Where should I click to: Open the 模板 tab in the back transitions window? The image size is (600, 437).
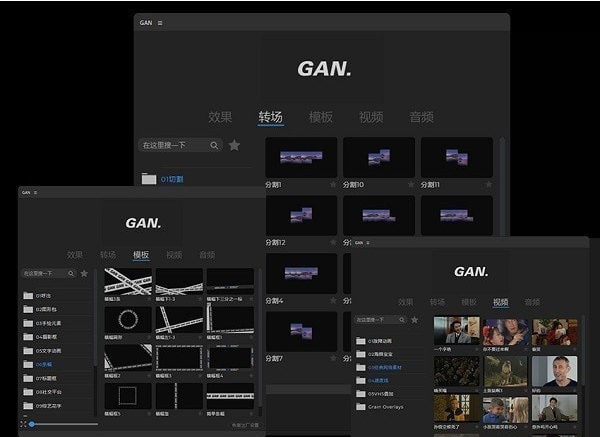(x=321, y=117)
